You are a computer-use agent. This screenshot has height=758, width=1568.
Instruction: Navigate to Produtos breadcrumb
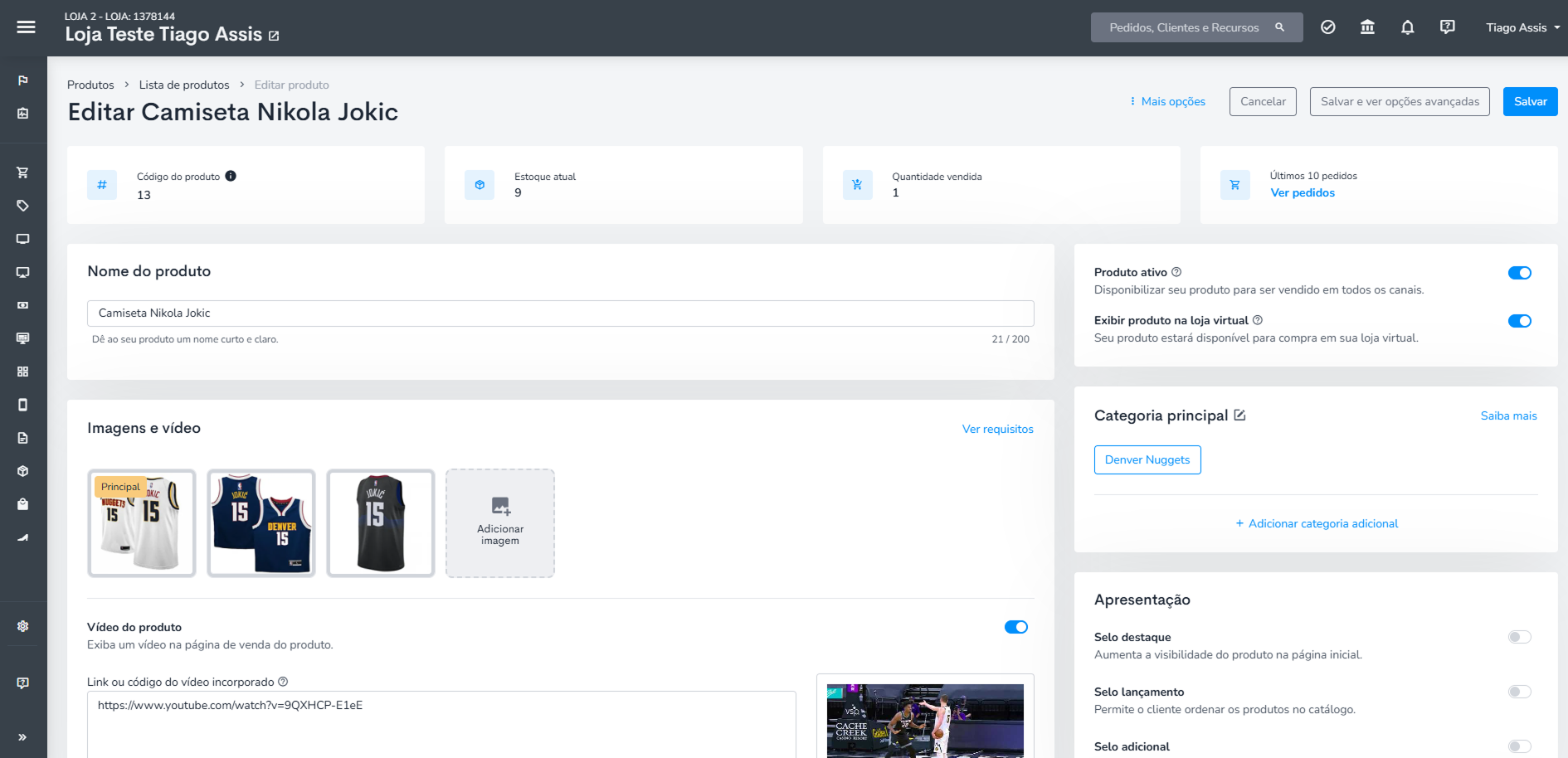[x=90, y=85]
